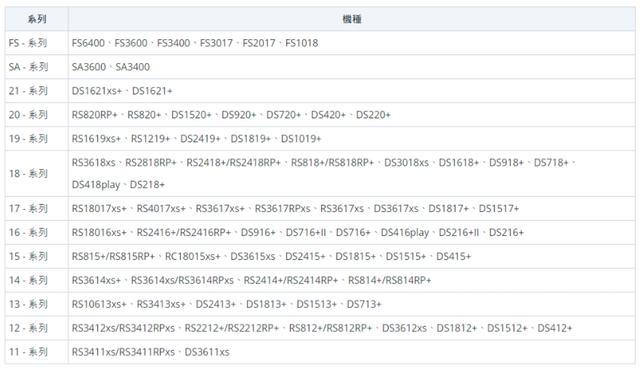Click model DS718+
This screenshot has width=640, height=371.
(551, 162)
